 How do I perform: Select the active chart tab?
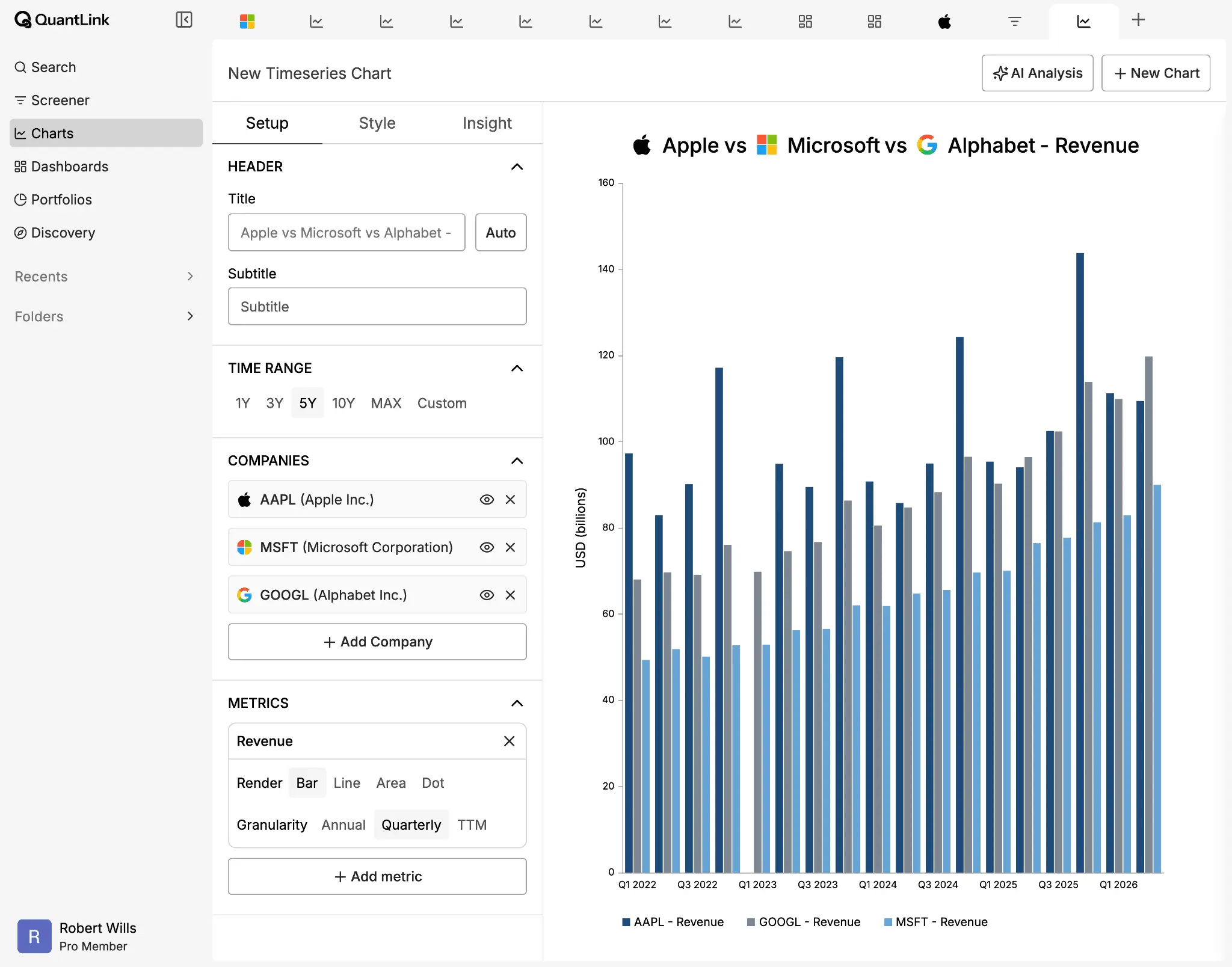[x=1083, y=22]
